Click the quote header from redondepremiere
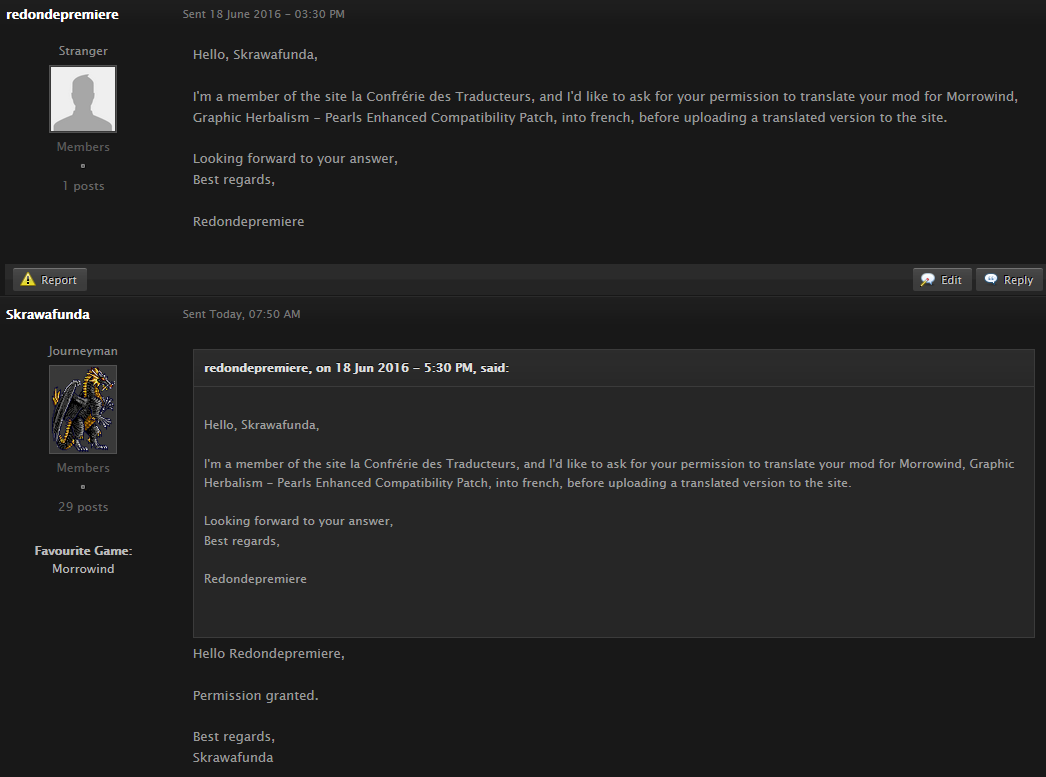The image size is (1046, 777). [356, 367]
